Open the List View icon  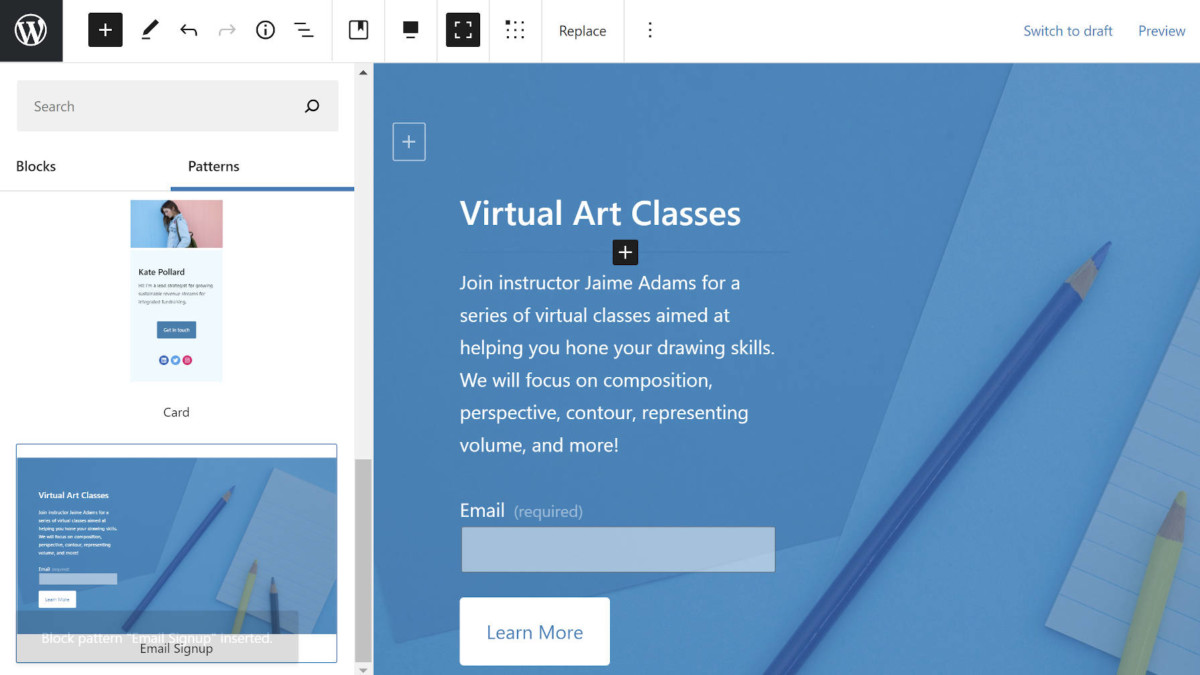pyautogui.click(x=304, y=31)
